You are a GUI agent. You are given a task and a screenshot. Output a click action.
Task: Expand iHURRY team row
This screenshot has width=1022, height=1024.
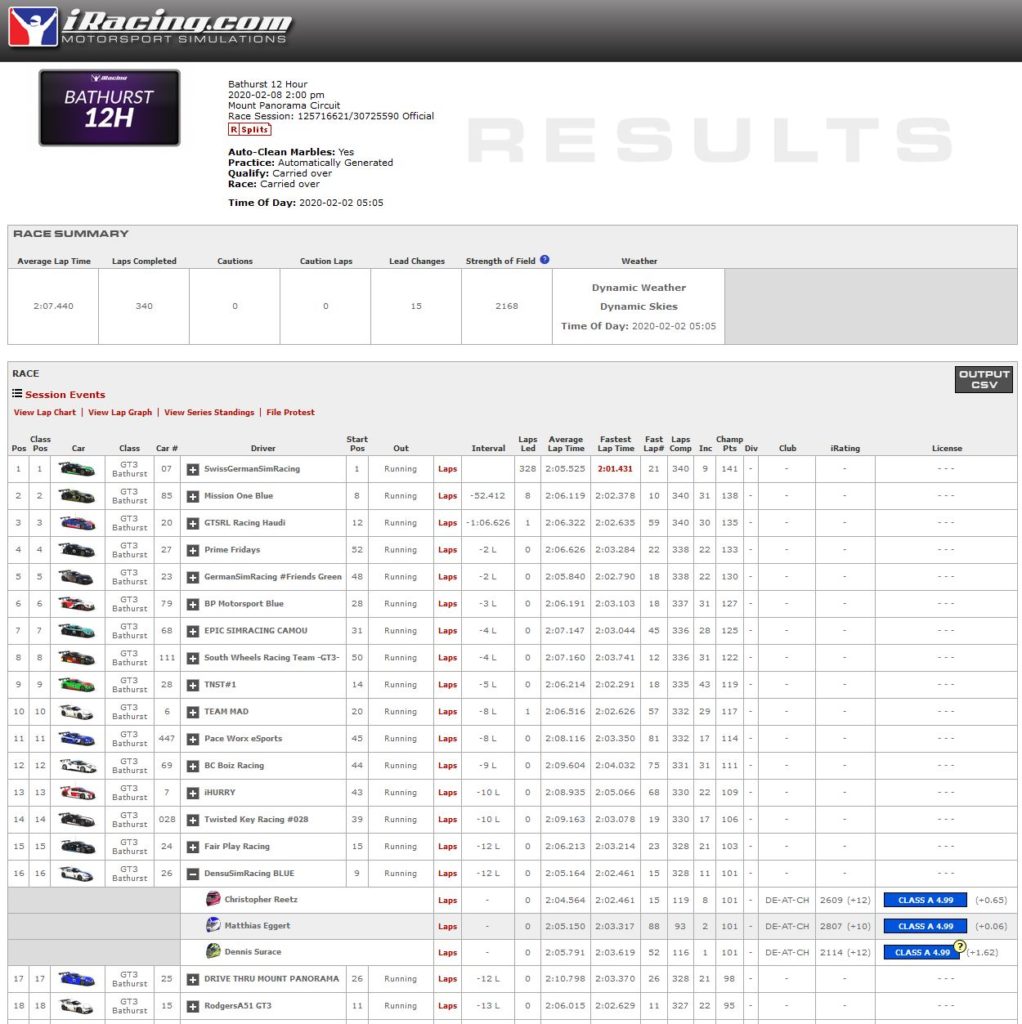193,793
